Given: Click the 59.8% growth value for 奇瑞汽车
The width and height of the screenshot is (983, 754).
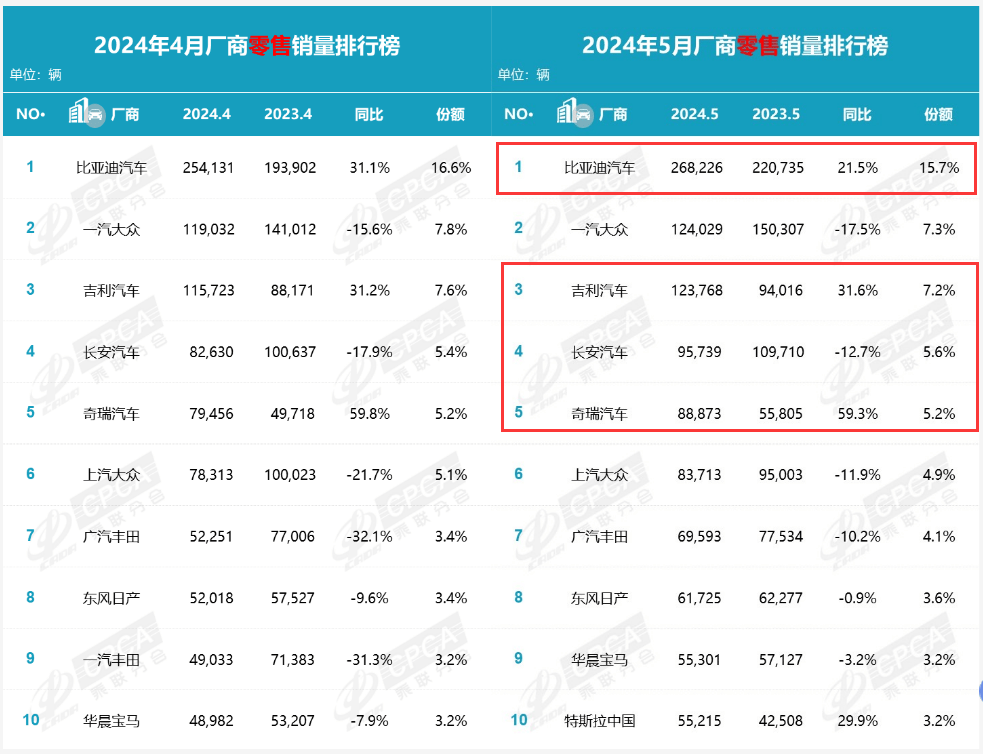Looking at the screenshot, I should click(x=369, y=413).
